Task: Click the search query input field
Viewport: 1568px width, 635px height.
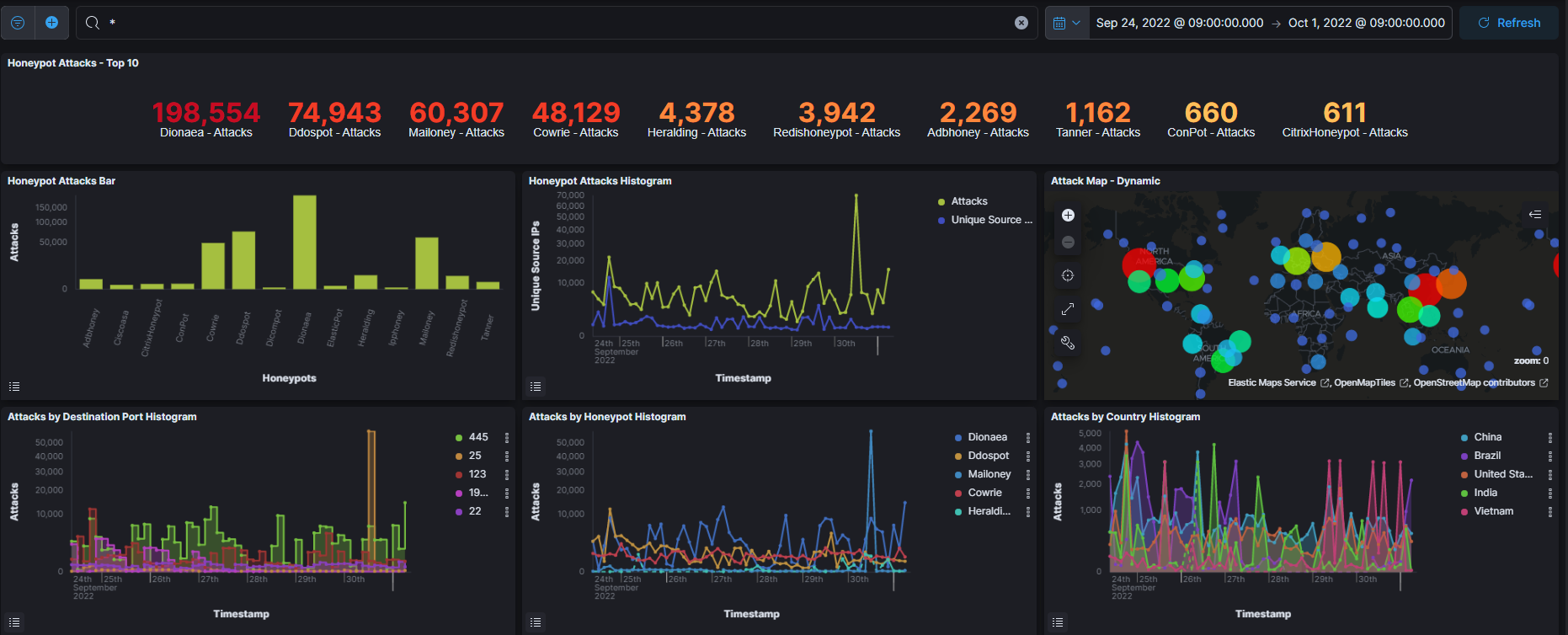Action: tap(556, 23)
